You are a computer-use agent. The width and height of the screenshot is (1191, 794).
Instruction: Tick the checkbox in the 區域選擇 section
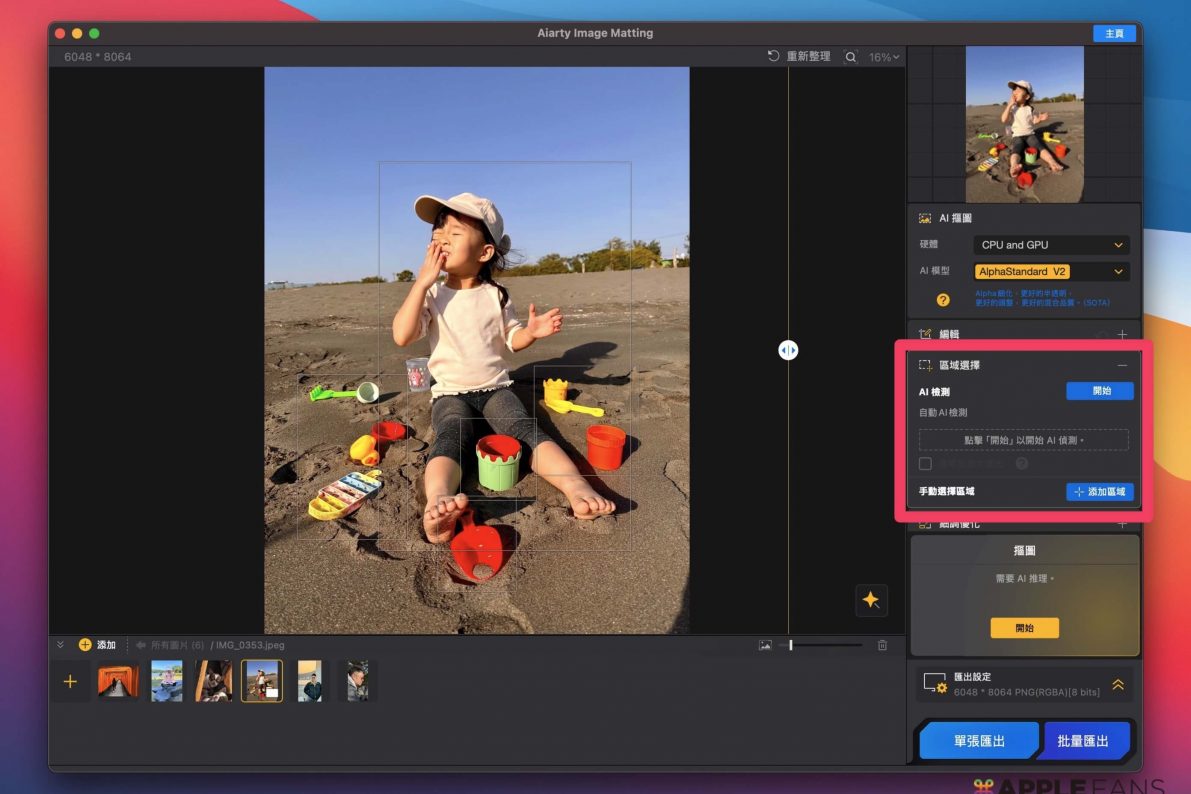[x=925, y=464]
